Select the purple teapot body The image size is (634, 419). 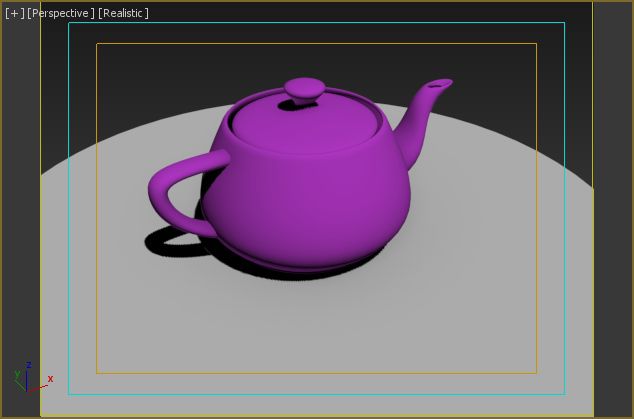click(x=306, y=198)
